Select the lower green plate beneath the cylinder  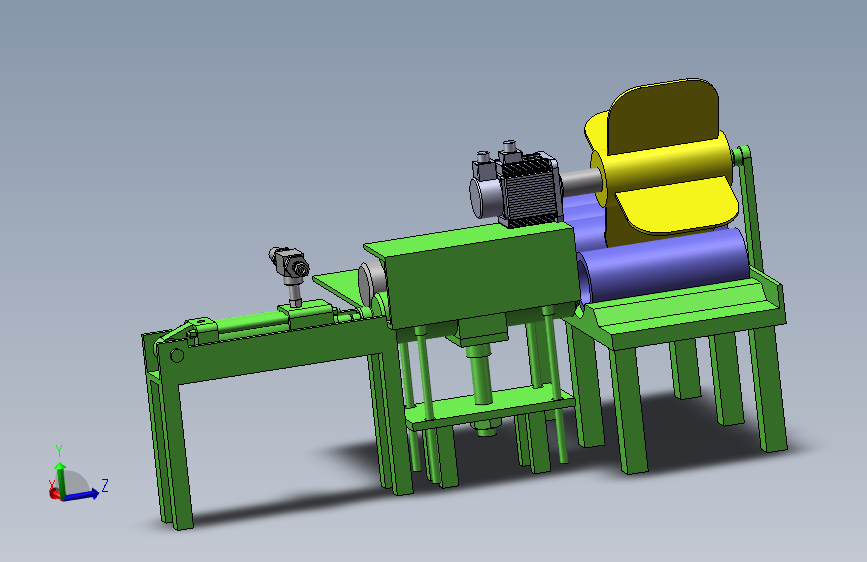[x=489, y=408]
